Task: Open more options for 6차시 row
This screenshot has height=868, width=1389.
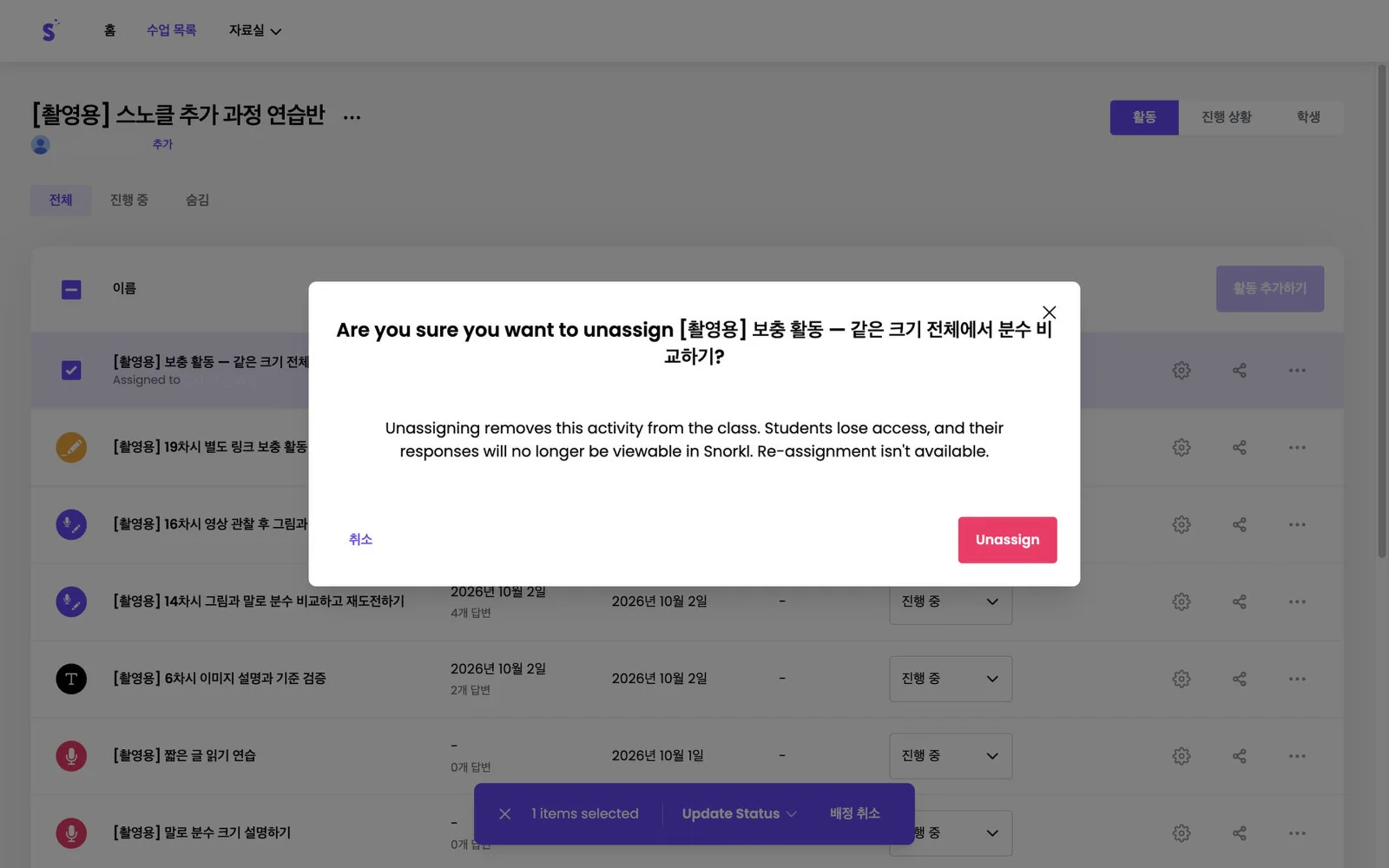Action: click(1297, 679)
